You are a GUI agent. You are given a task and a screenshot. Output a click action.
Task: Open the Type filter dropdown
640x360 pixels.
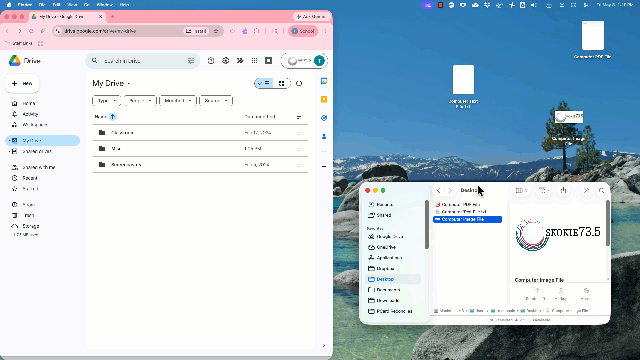tap(107, 101)
